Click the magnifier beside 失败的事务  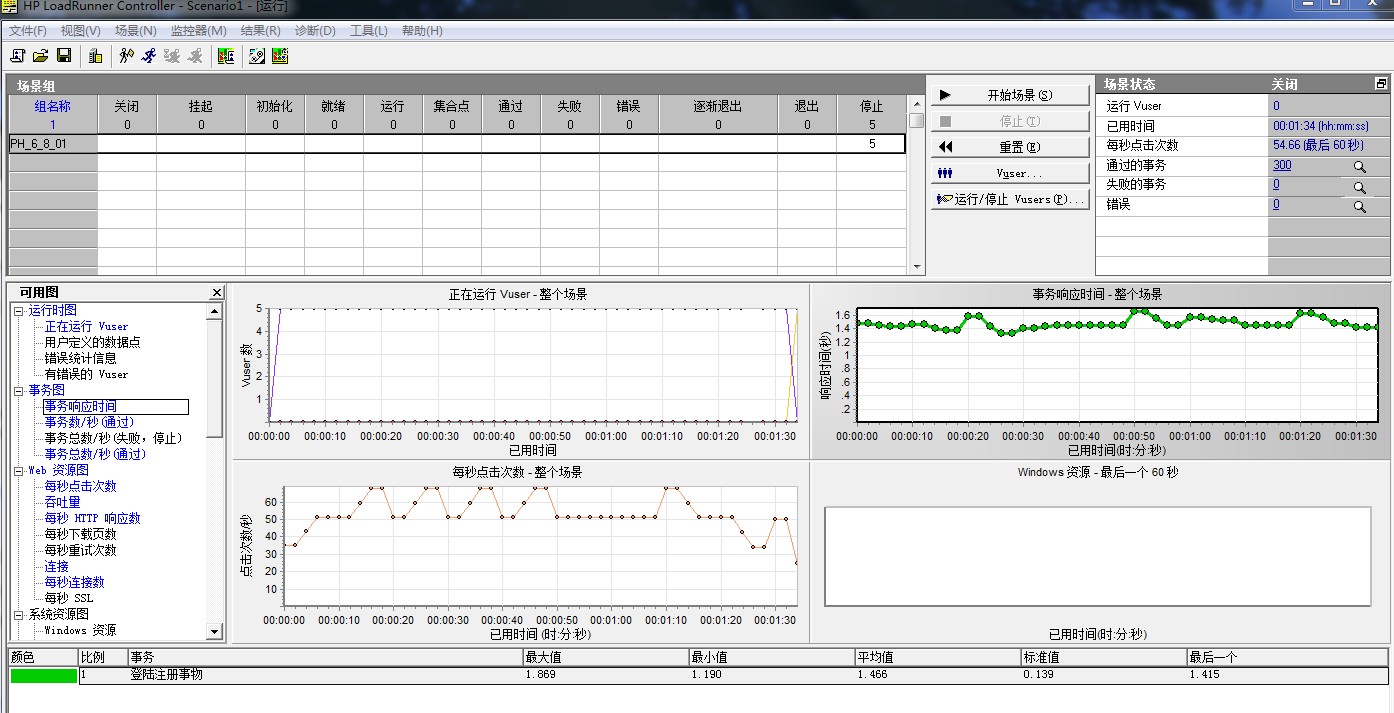click(1359, 187)
